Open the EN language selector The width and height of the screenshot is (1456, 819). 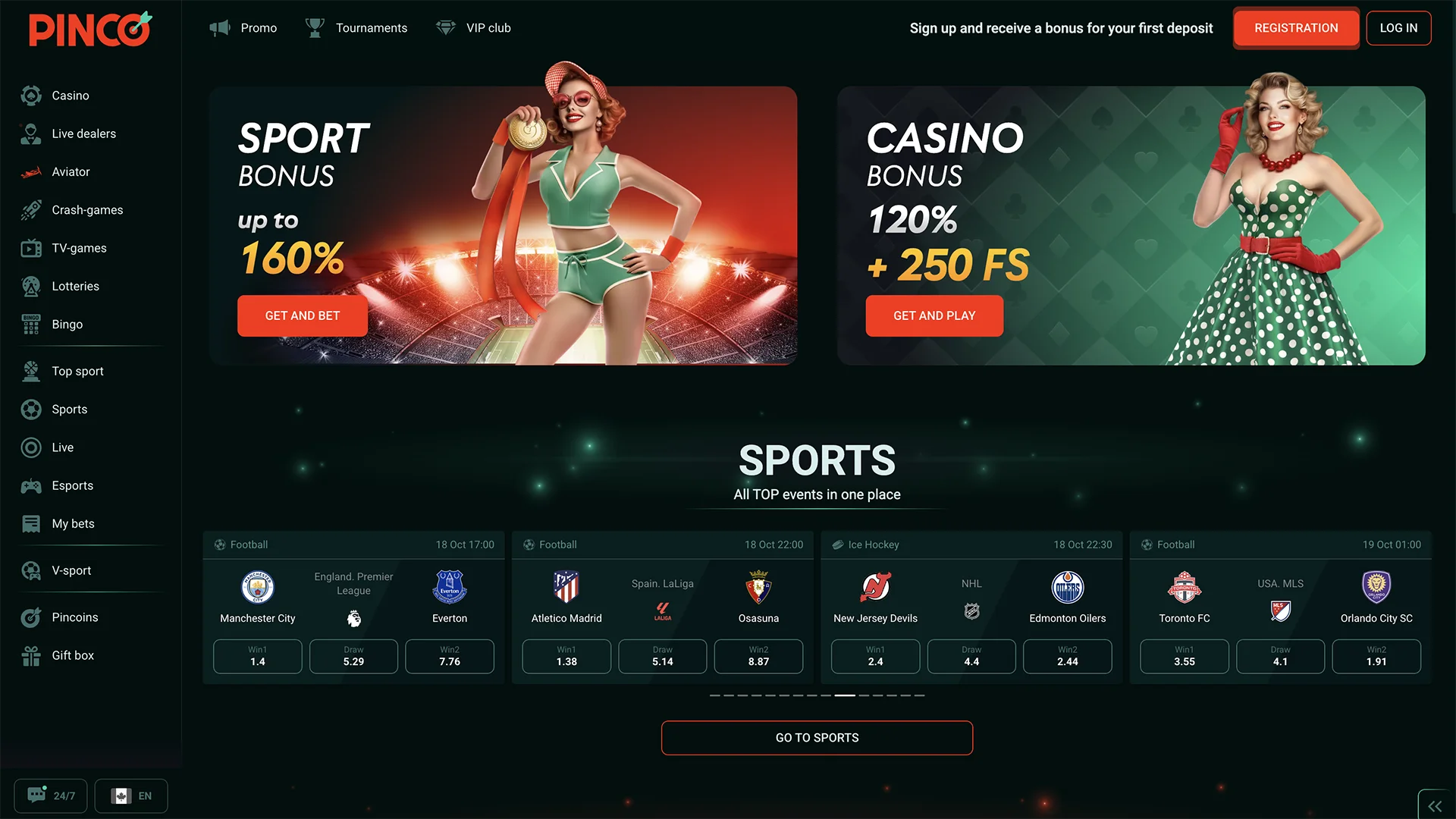coord(131,795)
